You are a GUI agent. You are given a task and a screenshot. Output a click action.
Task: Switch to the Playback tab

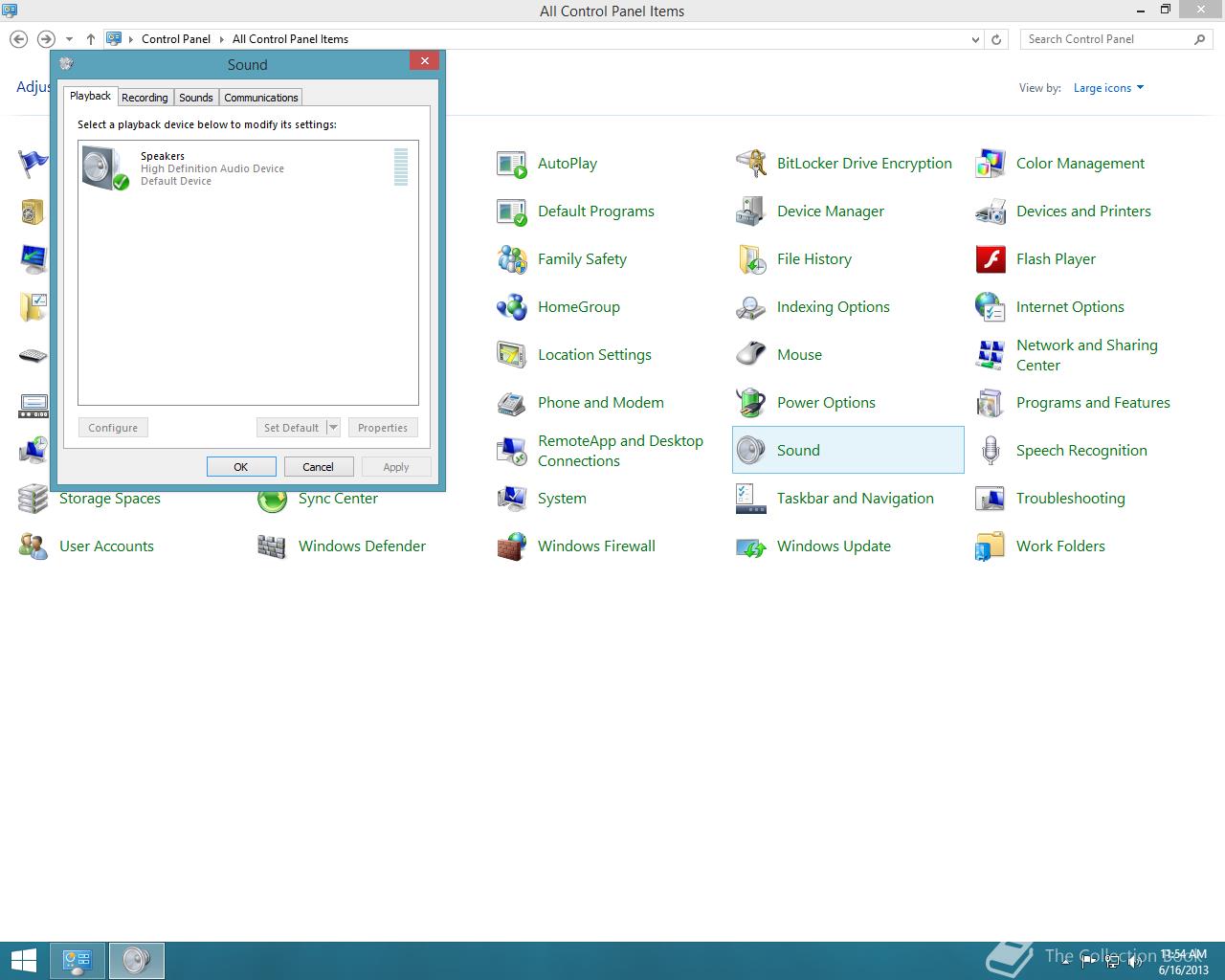click(x=90, y=96)
